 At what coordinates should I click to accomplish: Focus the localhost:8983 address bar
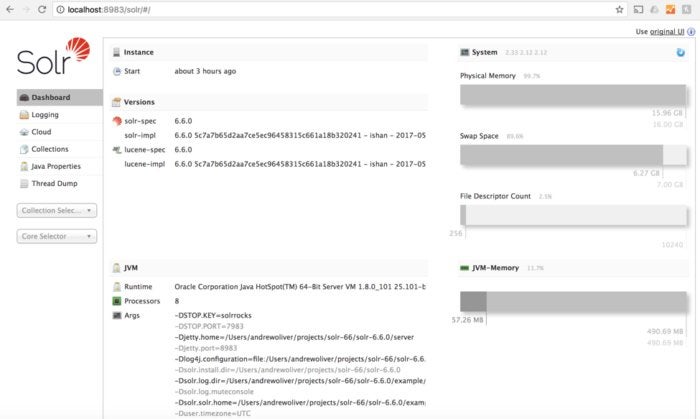[x=339, y=9]
